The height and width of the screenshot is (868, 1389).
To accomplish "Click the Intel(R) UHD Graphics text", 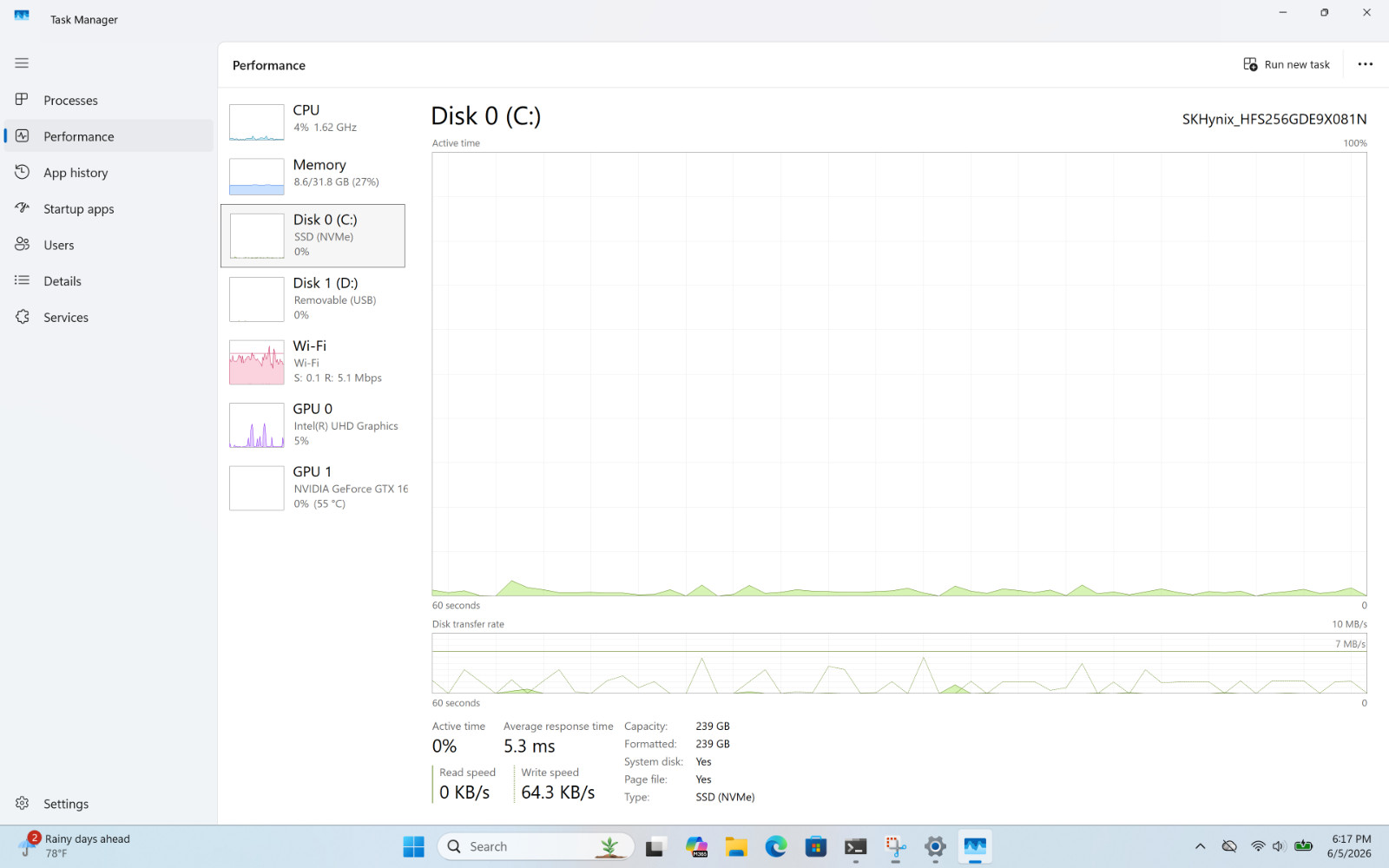I will coord(346,426).
